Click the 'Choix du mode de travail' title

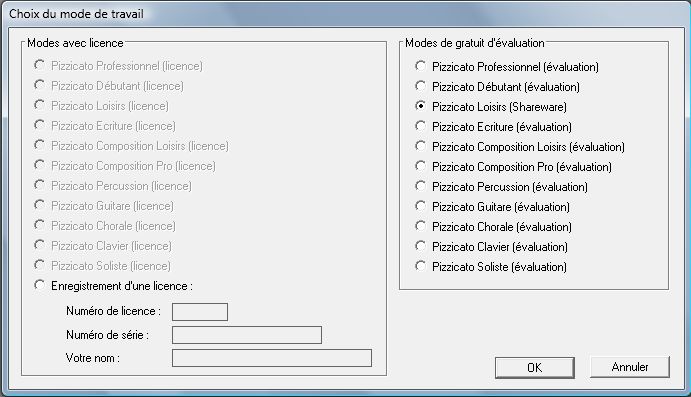tap(76, 14)
